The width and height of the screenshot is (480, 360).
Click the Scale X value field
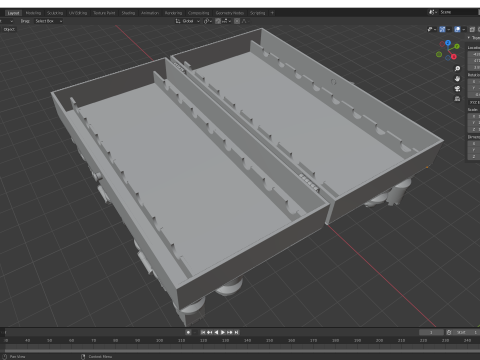(474, 116)
